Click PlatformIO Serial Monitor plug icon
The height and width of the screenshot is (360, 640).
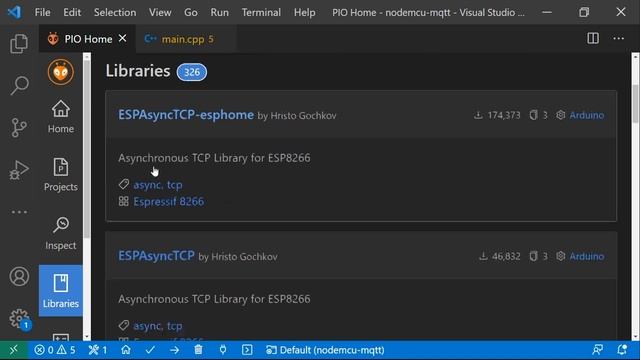223,350
